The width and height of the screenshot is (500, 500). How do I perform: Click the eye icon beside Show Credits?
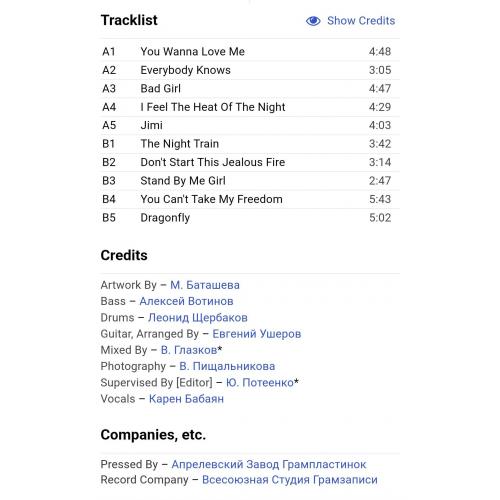tap(313, 21)
